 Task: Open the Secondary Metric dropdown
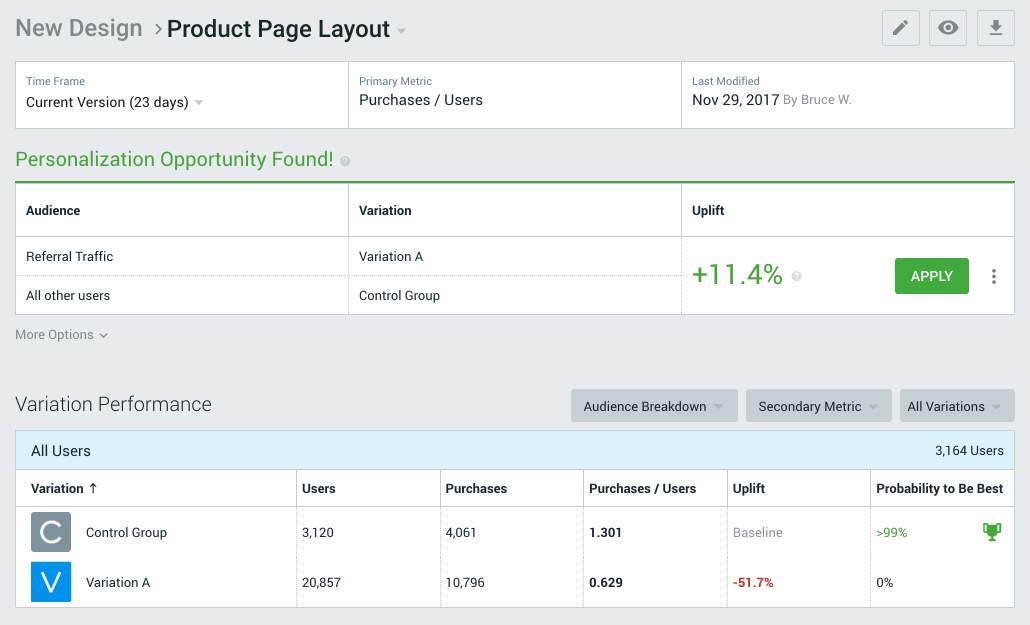818,406
